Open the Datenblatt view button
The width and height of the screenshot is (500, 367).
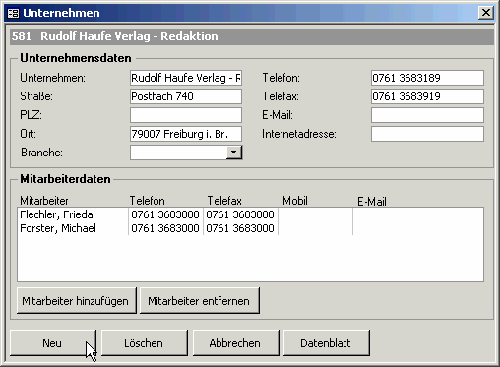(x=326, y=343)
